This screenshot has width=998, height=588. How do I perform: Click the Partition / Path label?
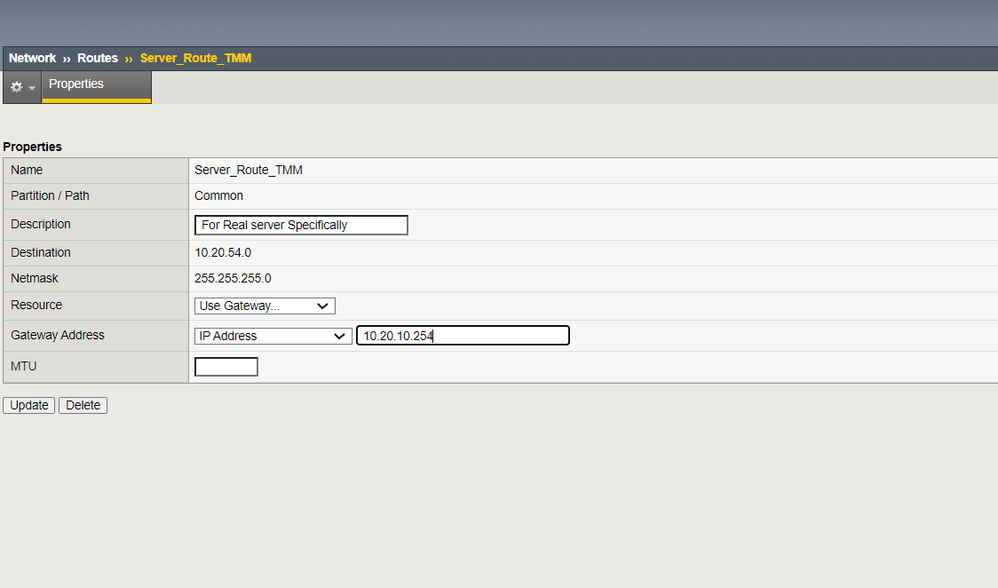pos(50,195)
